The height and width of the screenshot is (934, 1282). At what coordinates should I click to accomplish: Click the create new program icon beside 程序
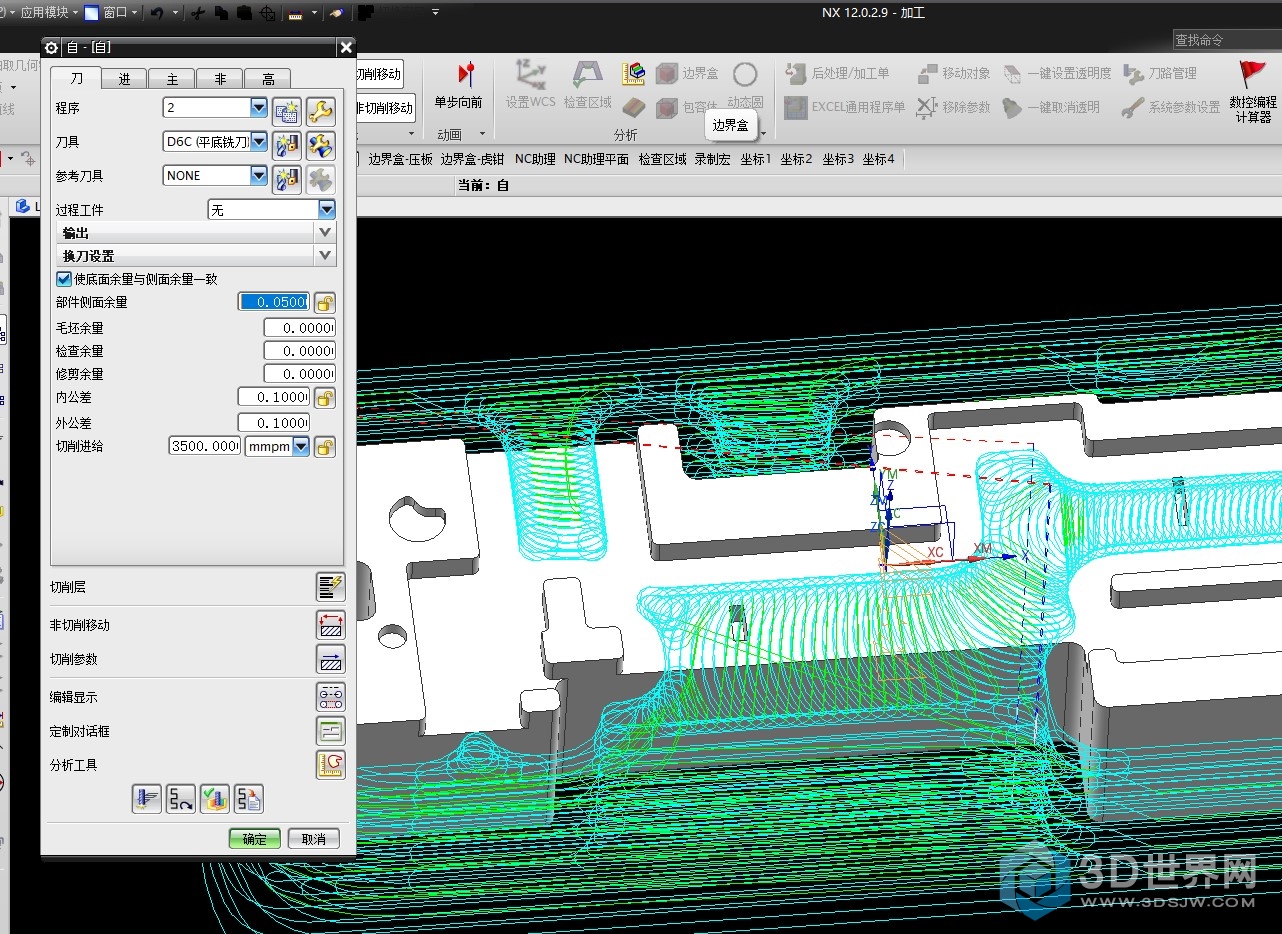tap(287, 111)
